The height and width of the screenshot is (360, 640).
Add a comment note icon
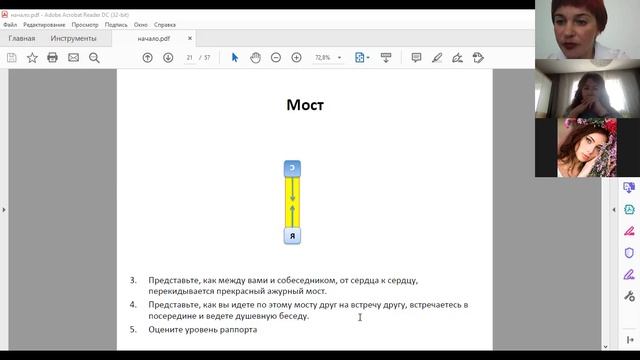416,58
